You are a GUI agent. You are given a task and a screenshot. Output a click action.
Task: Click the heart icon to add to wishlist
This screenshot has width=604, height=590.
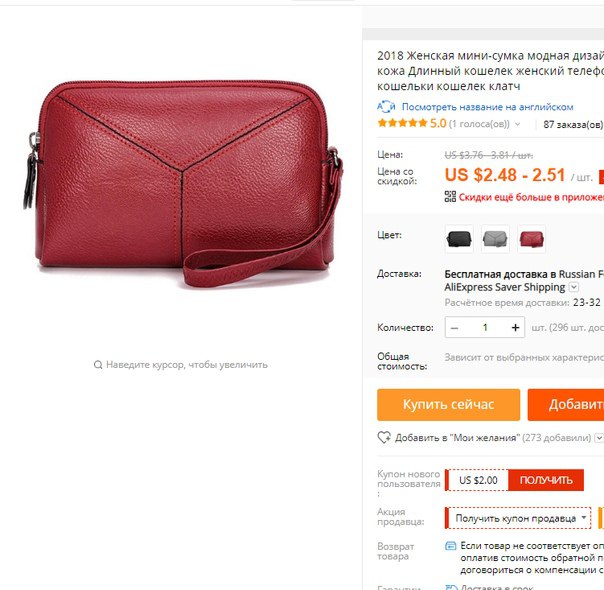click(384, 437)
